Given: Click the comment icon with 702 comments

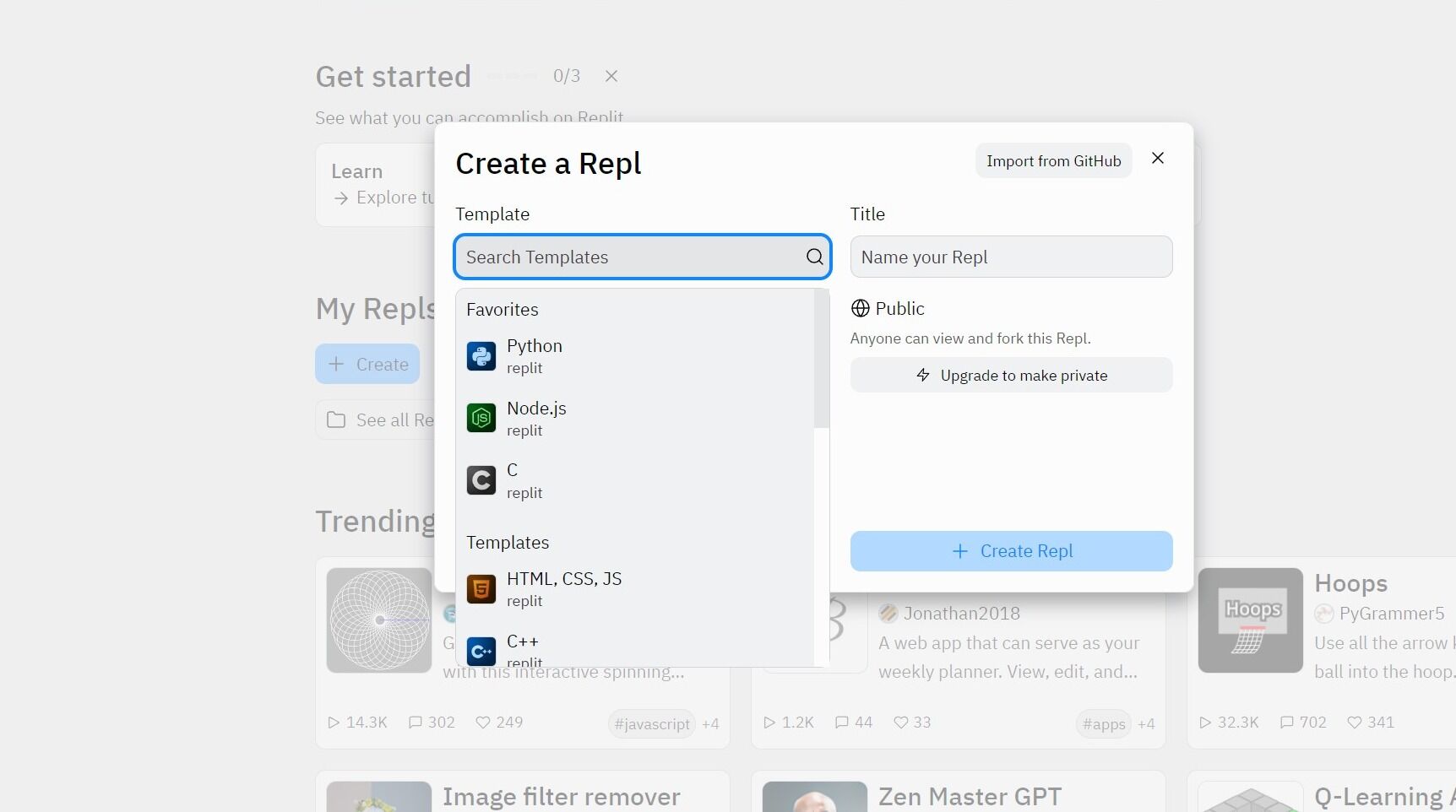Looking at the screenshot, I should pos(1287,723).
